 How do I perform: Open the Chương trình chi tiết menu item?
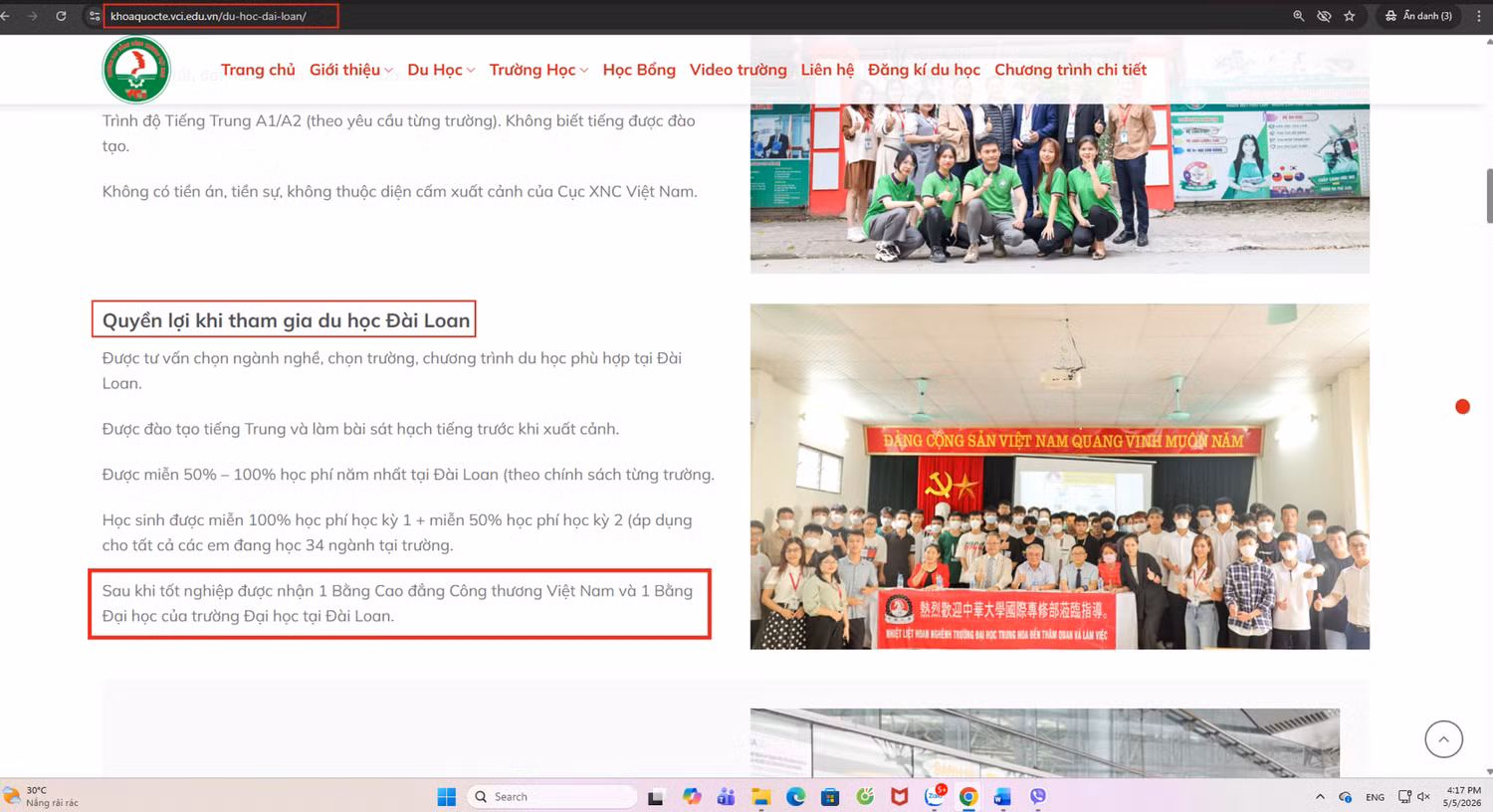point(1070,70)
